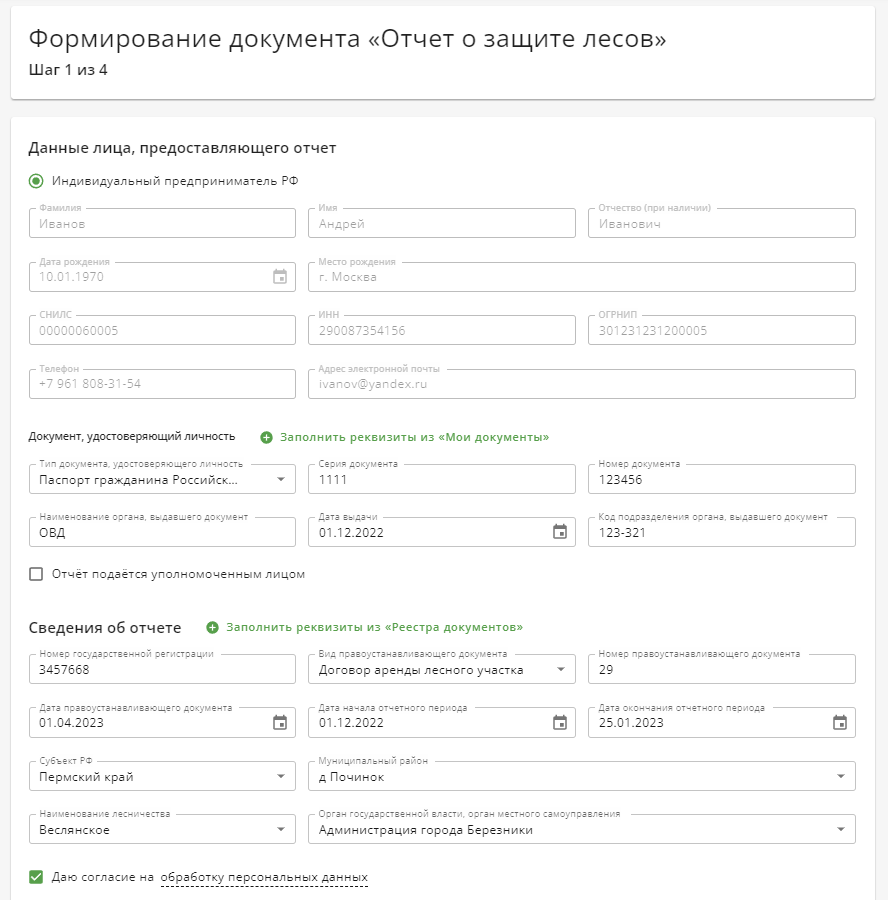This screenshot has width=888, height=900.
Task: Expand «Наименование лесничества» dropdown
Action: click(281, 830)
